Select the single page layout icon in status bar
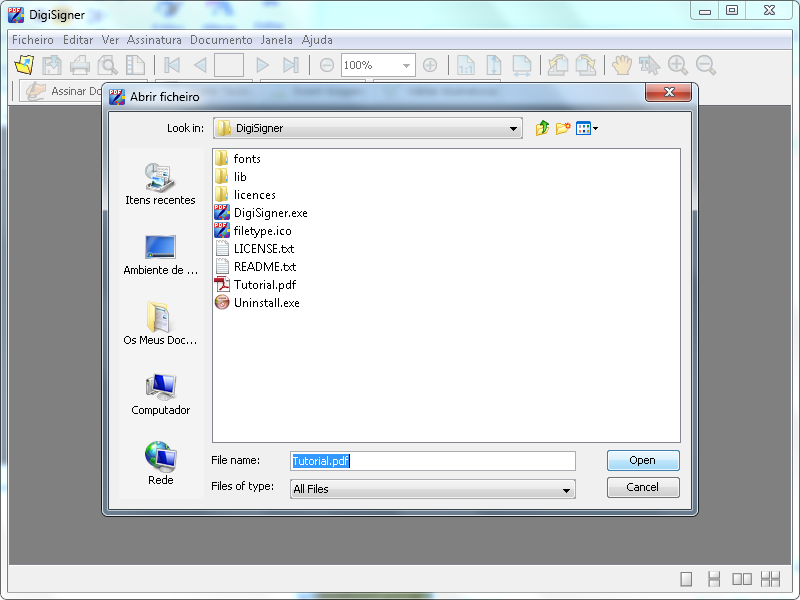Viewport: 800px width, 600px height. (x=686, y=579)
